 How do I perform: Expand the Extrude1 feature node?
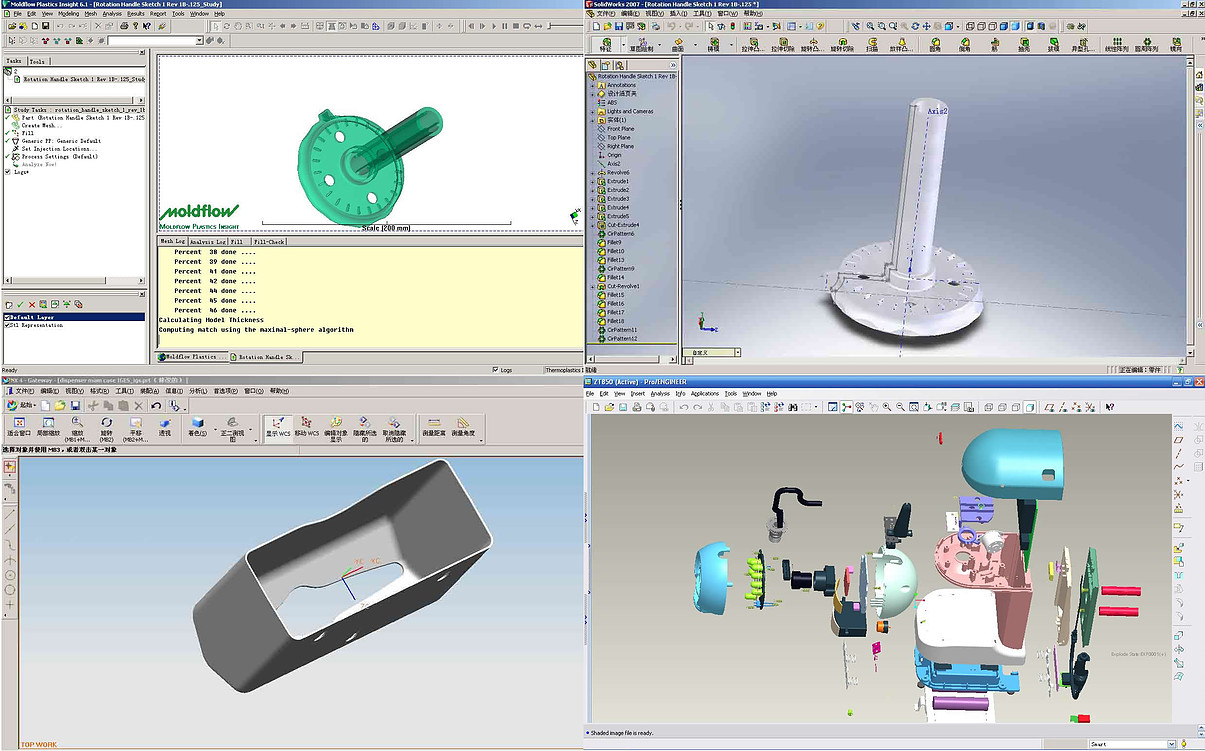(x=592, y=181)
